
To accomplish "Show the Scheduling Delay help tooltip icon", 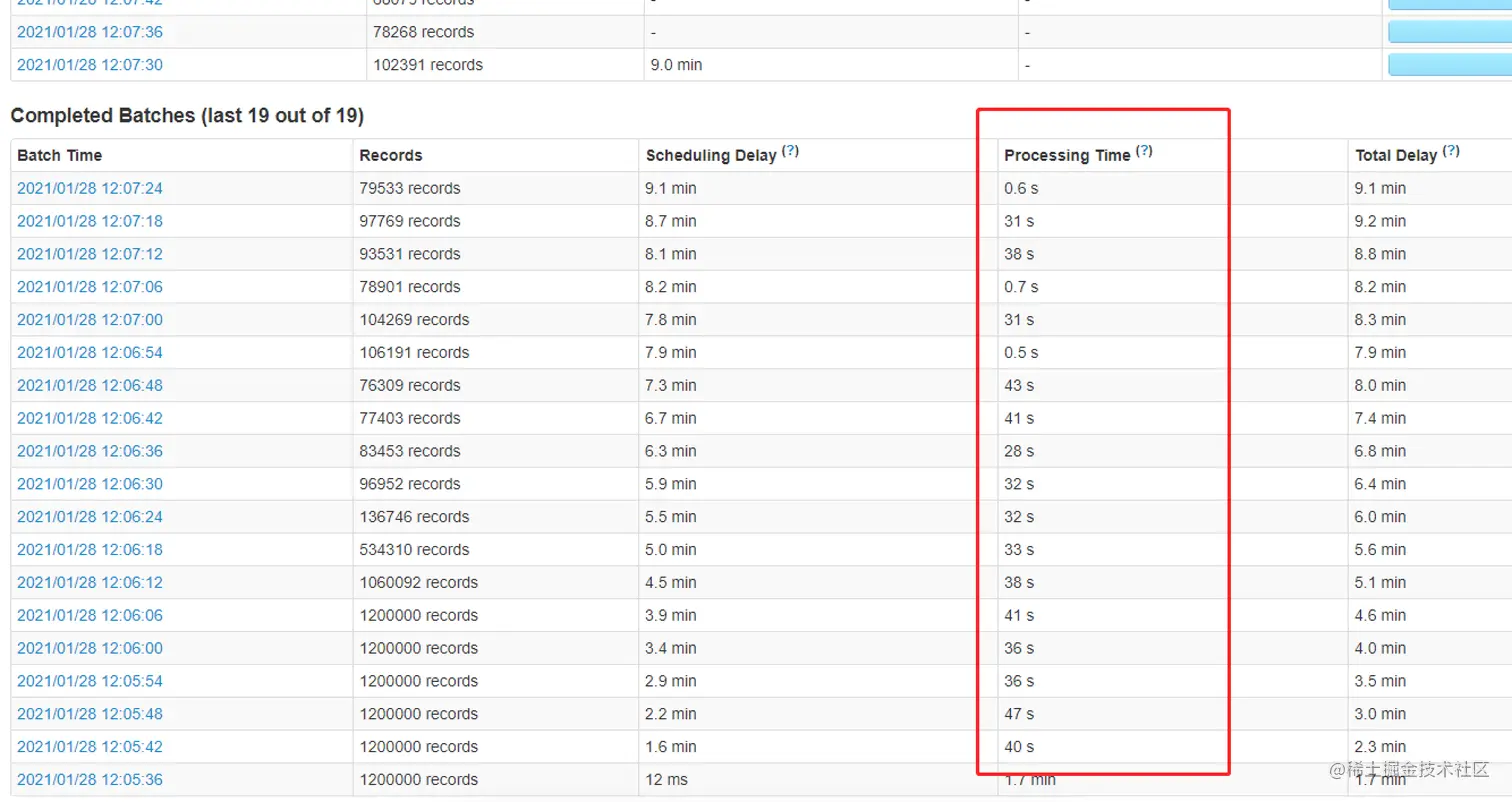I will (x=790, y=151).
